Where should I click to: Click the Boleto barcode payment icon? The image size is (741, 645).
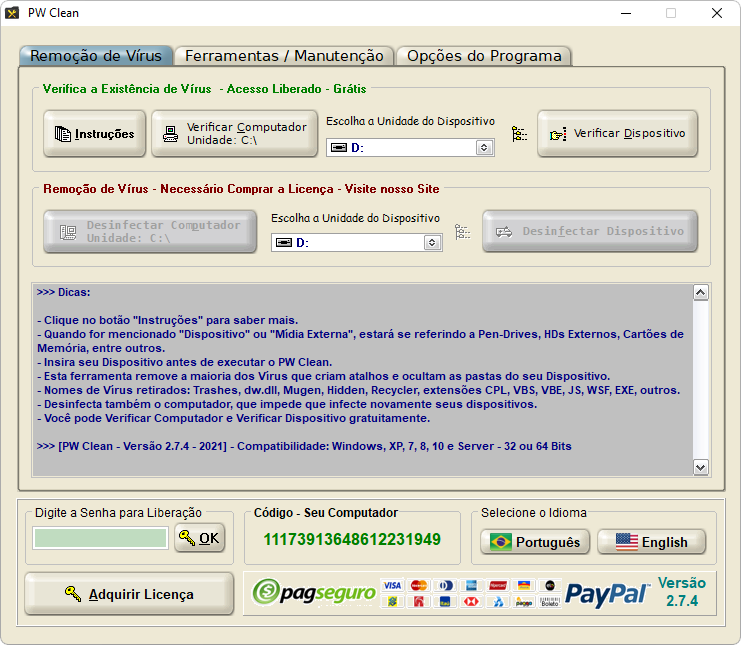click(549, 602)
